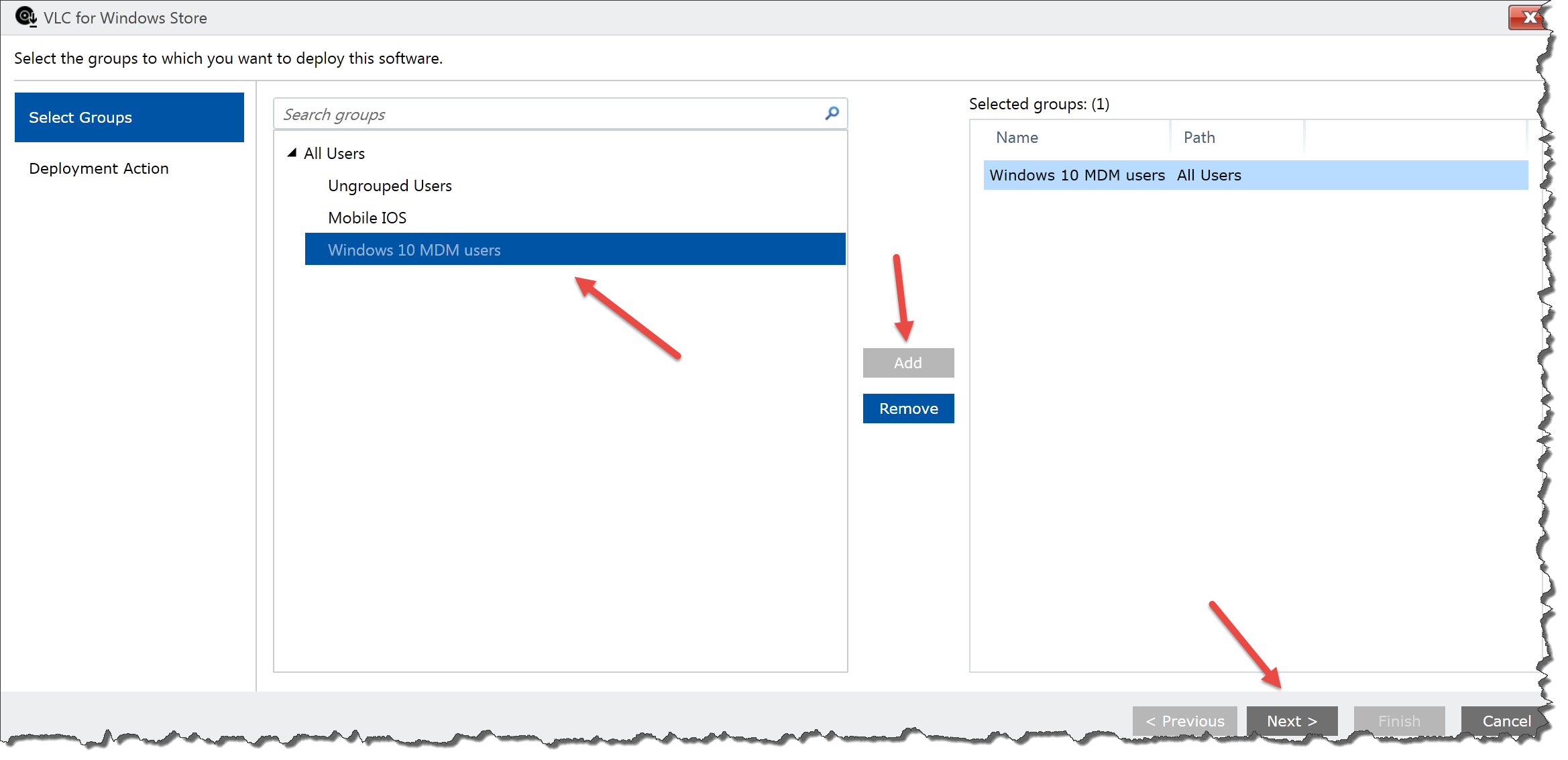The width and height of the screenshot is (1568, 760).
Task: Click the Path column header
Action: click(x=1199, y=137)
